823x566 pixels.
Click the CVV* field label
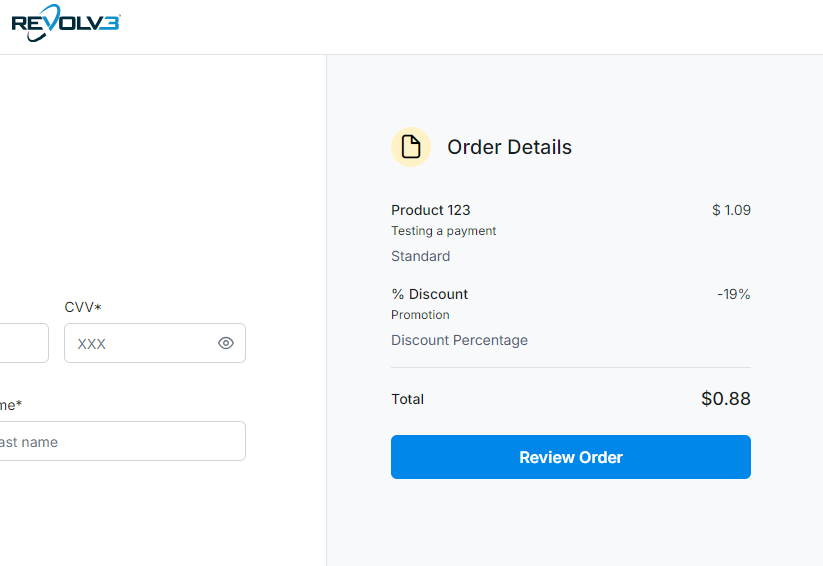point(83,307)
